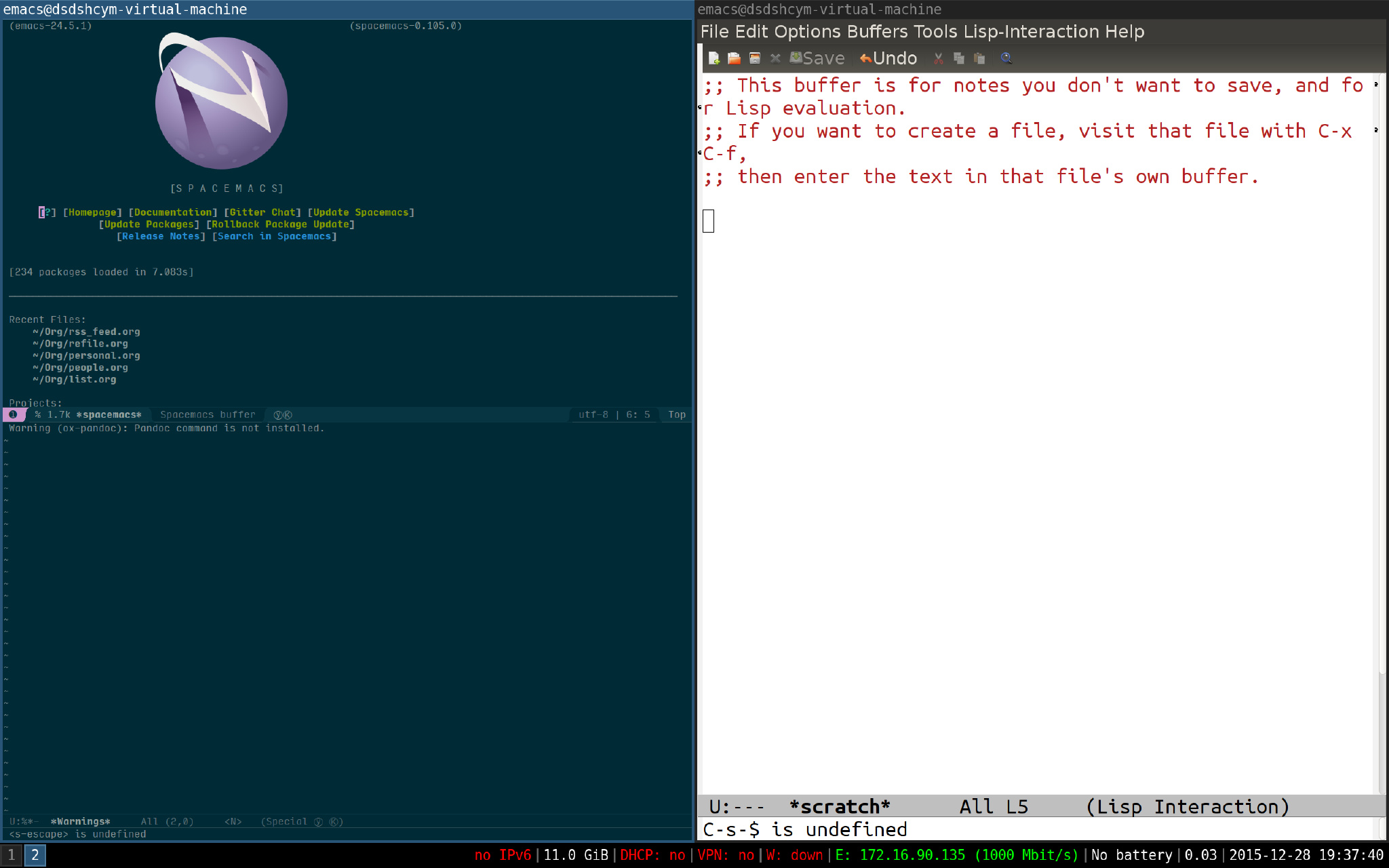Click the scratch buffer vertical scrollbar

1382,434
